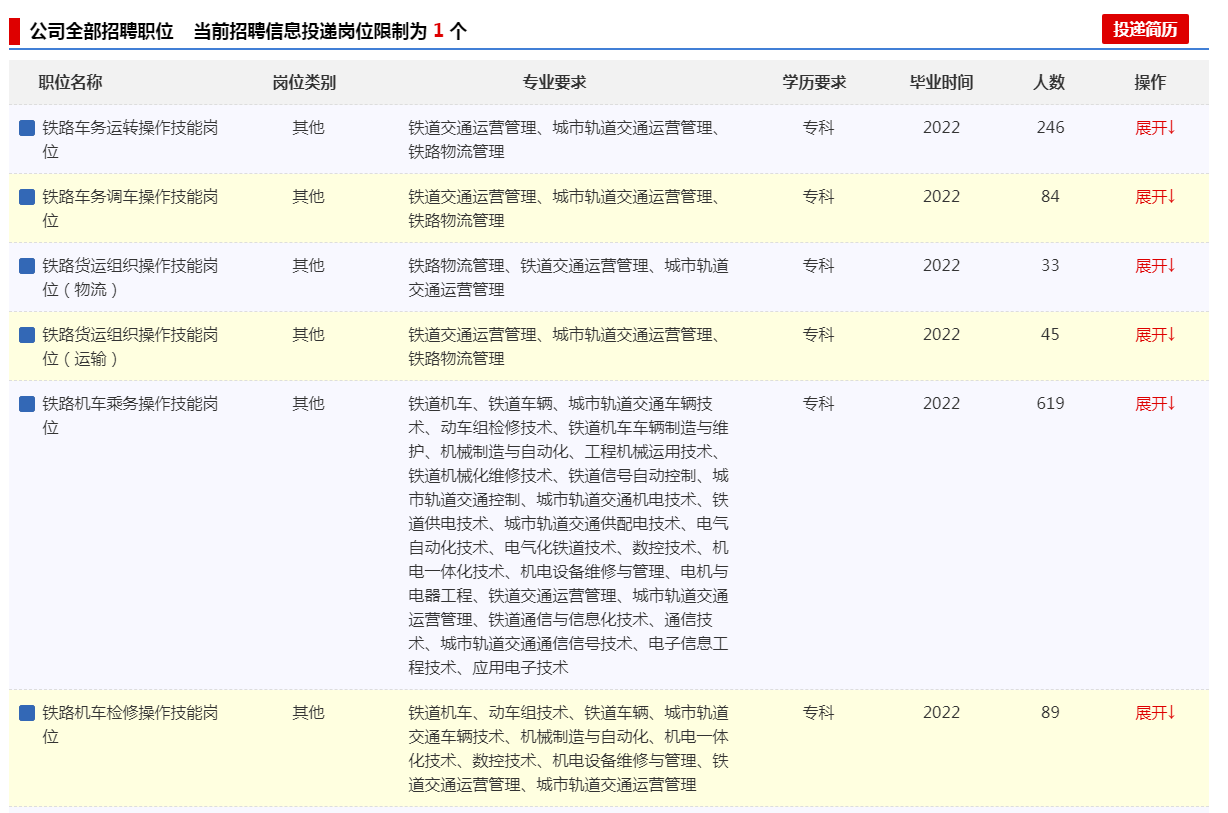Image resolution: width=1228 pixels, height=813 pixels.
Task: Click the 岗位类别 column header
Action: click(304, 83)
